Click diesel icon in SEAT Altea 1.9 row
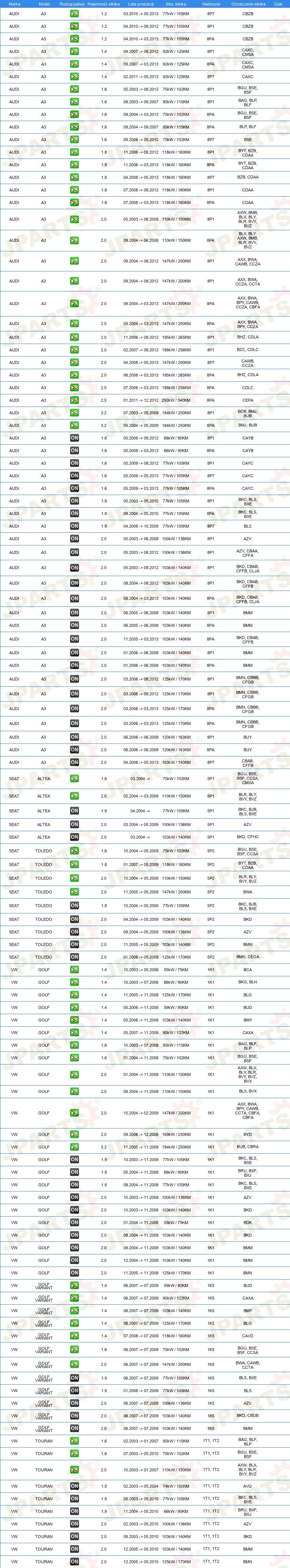The width and height of the screenshot is (290, 1568). click(74, 811)
